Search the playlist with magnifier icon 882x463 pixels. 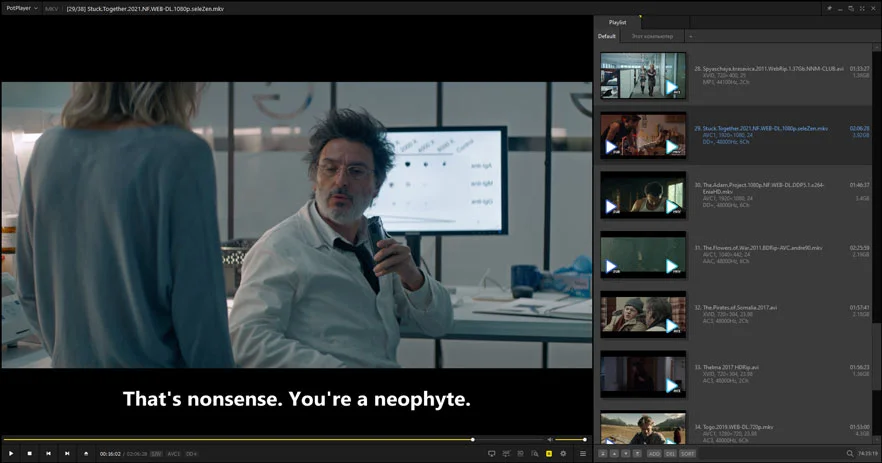pos(849,453)
